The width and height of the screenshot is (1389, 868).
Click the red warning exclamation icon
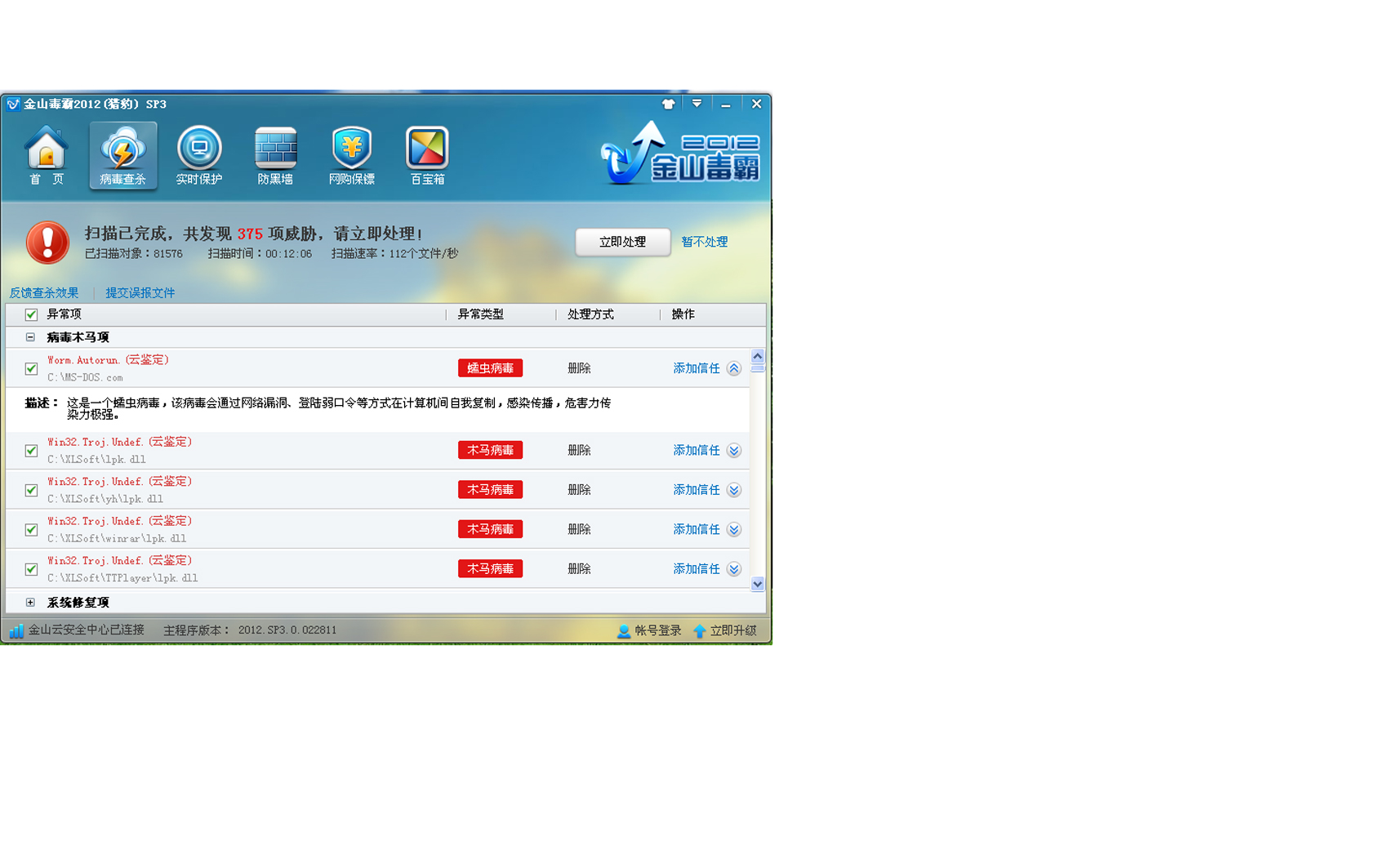point(47,243)
